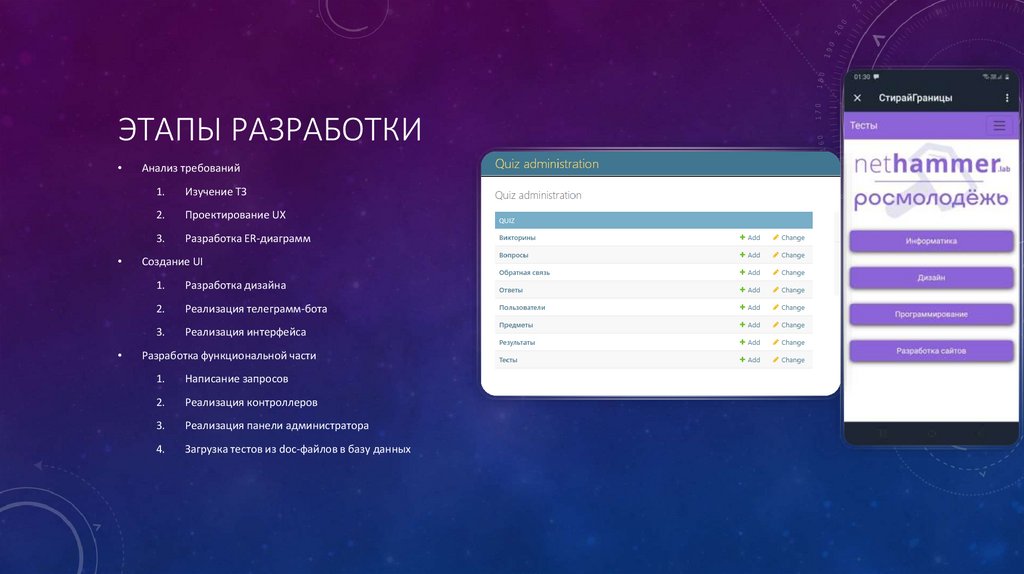
Task: Click the Quiz administration header title
Action: [547, 164]
